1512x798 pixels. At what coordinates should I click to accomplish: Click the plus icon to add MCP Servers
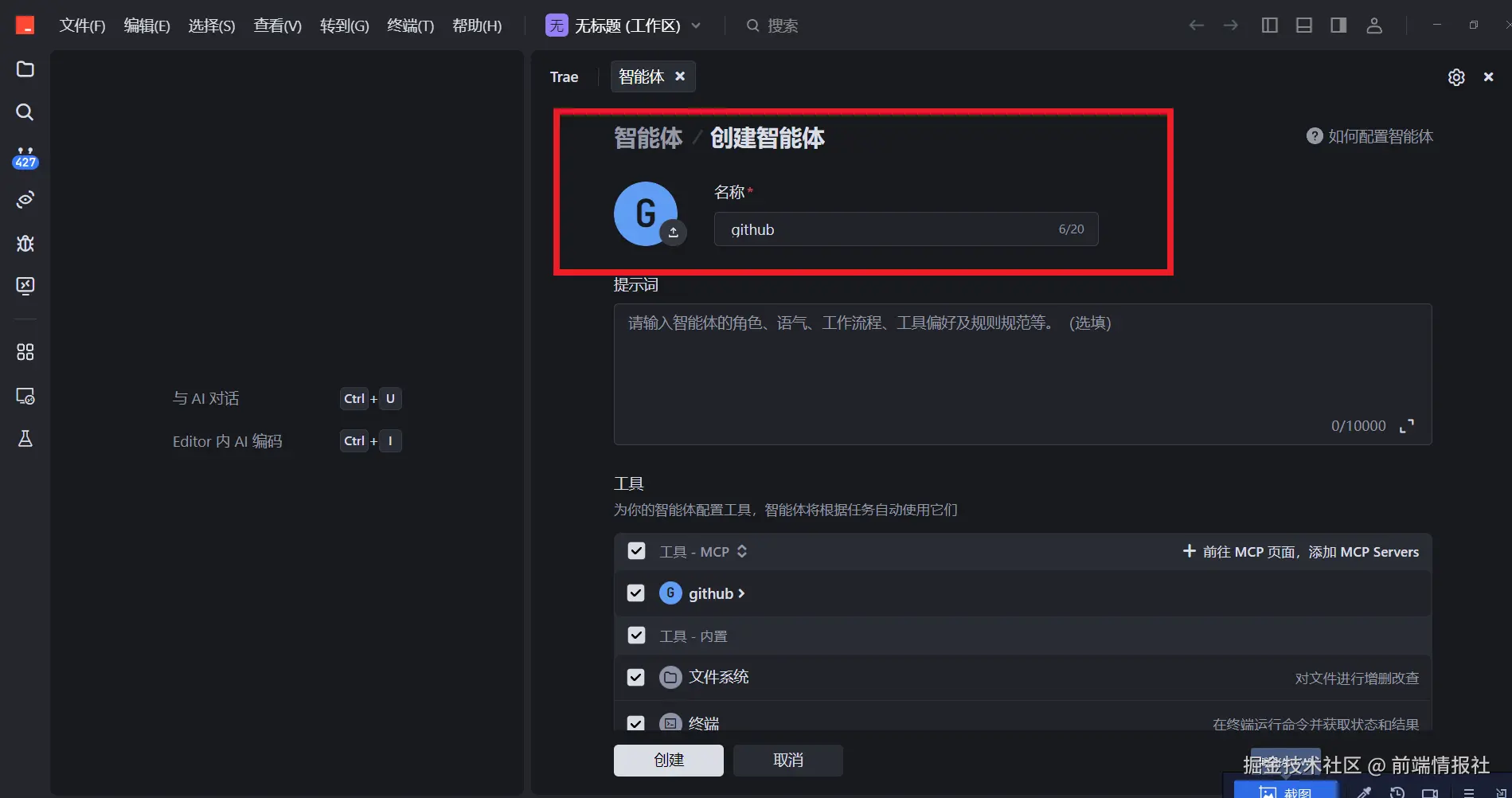(1189, 551)
